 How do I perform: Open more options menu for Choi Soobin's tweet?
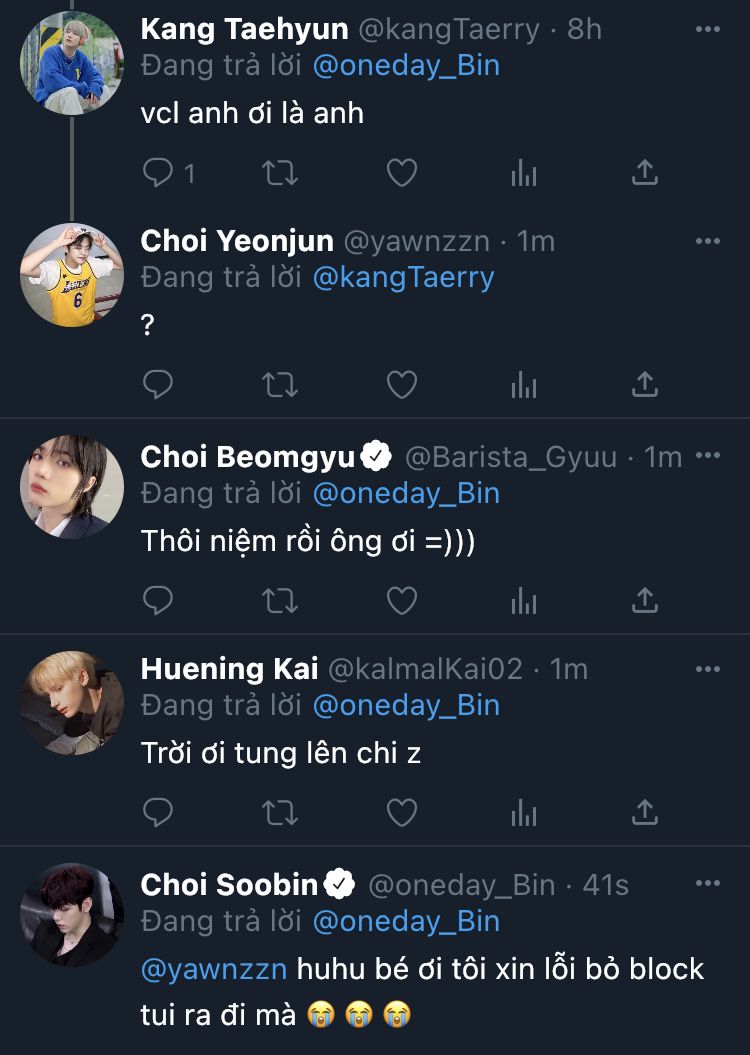coord(707,884)
